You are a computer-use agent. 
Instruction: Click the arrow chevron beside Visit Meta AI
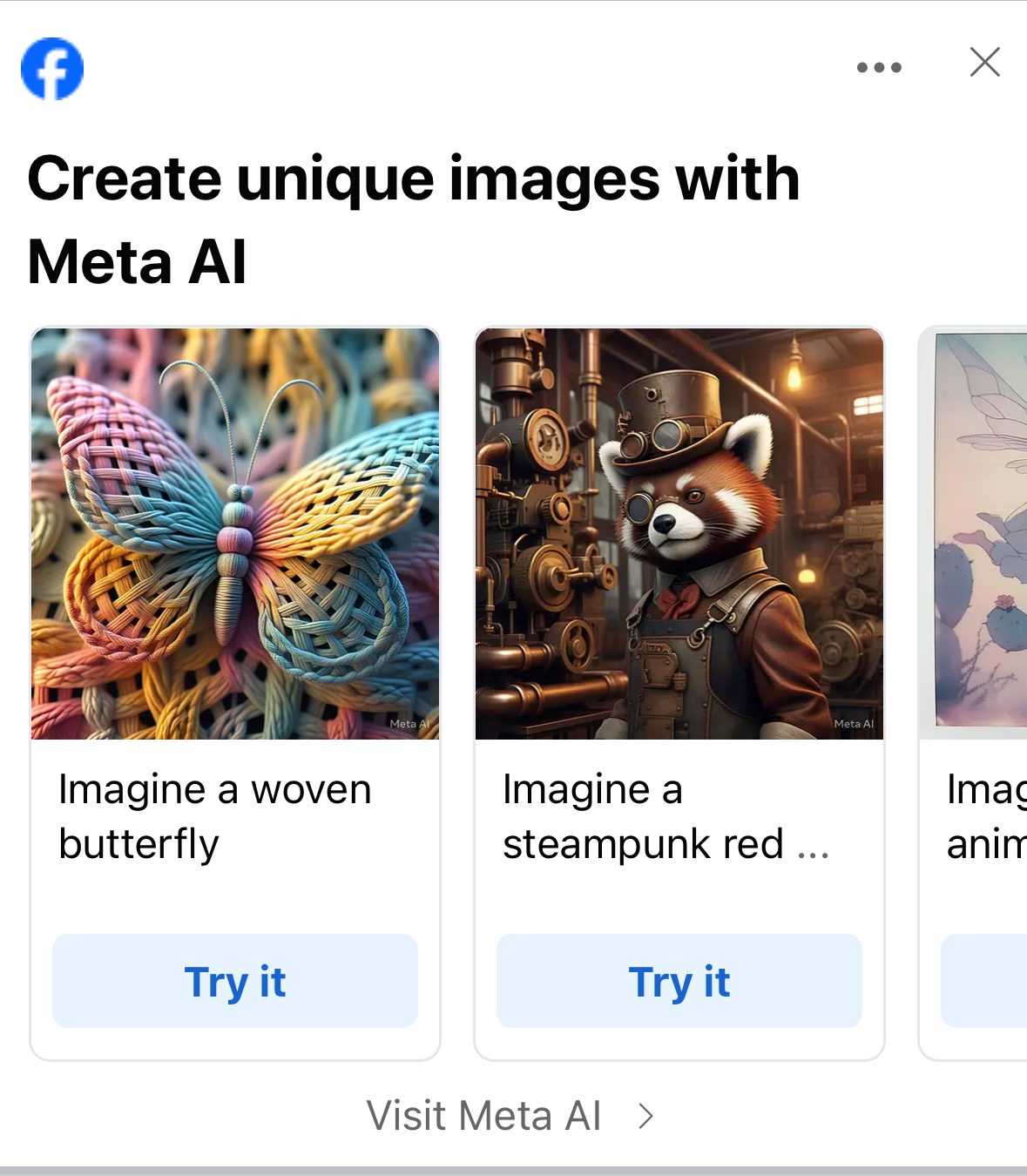(645, 1116)
